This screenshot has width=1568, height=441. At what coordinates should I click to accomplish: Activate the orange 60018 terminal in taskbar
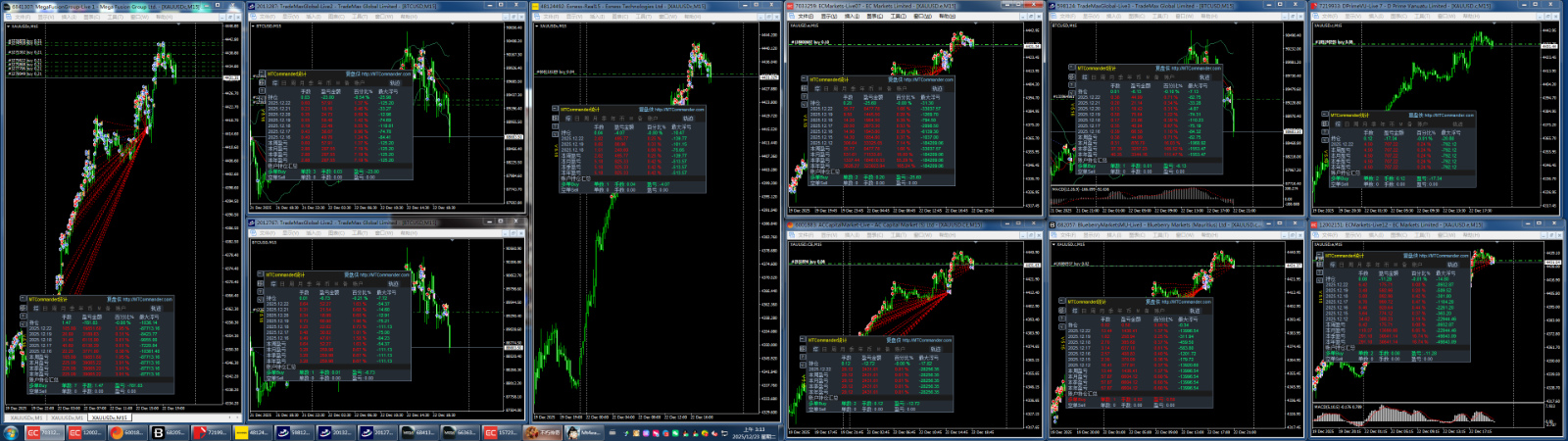click(x=126, y=432)
